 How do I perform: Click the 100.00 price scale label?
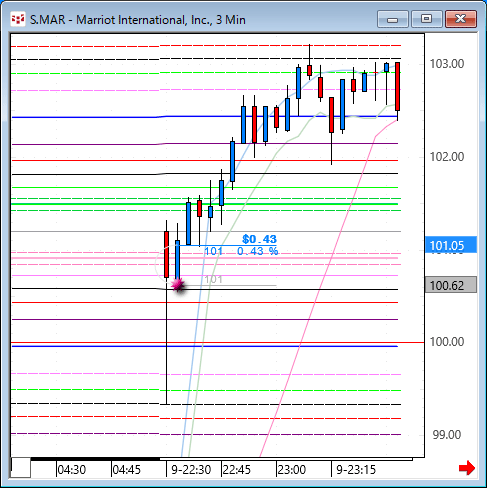[447, 342]
